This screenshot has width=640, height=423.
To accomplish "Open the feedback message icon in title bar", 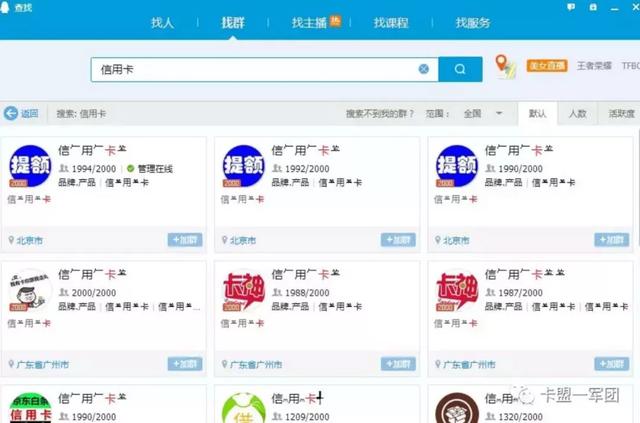I will pyautogui.click(x=571, y=7).
